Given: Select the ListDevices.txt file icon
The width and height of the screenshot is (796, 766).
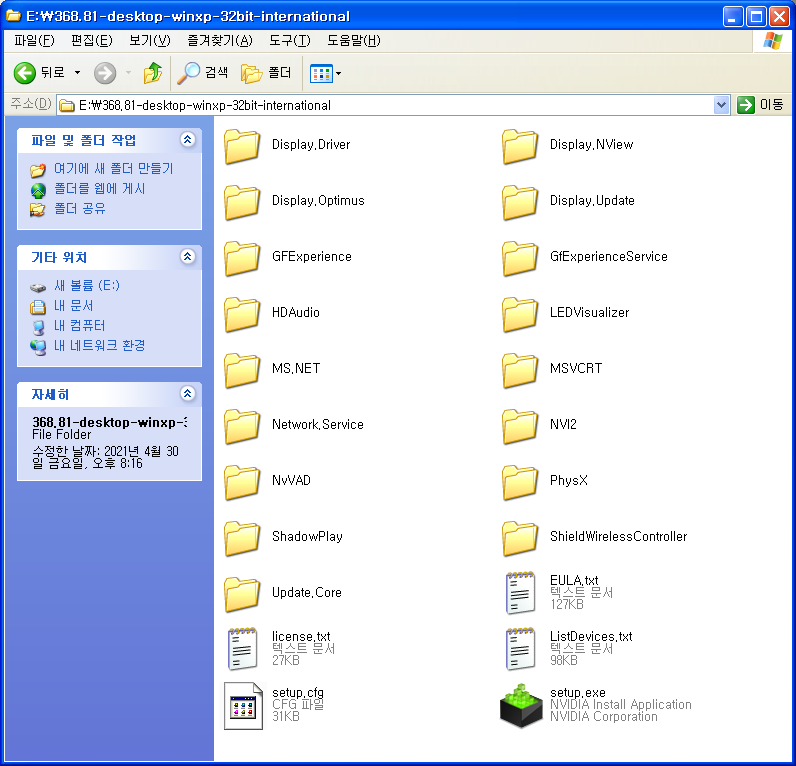Looking at the screenshot, I should point(520,649).
